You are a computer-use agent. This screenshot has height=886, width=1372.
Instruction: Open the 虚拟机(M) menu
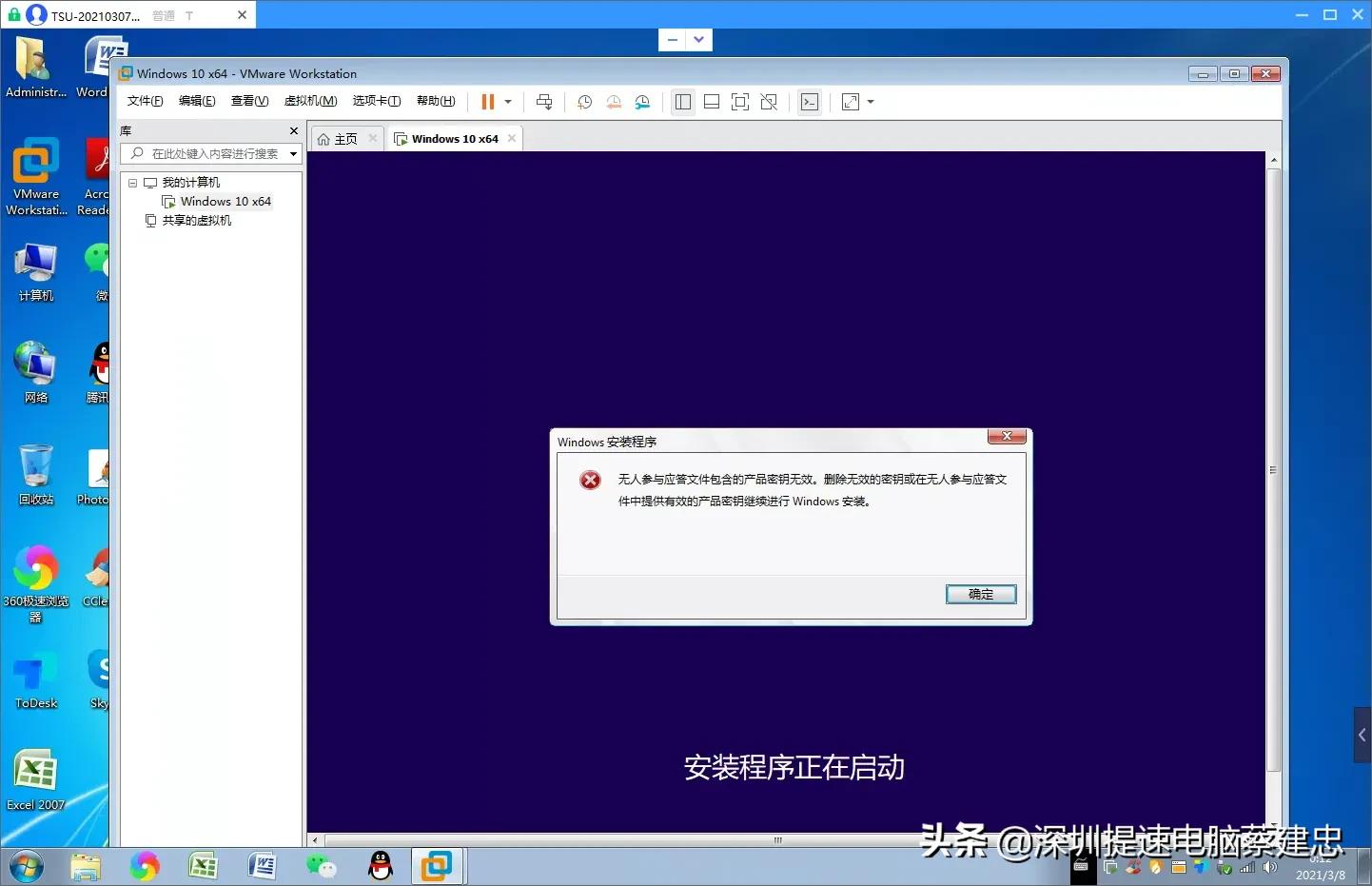(310, 101)
